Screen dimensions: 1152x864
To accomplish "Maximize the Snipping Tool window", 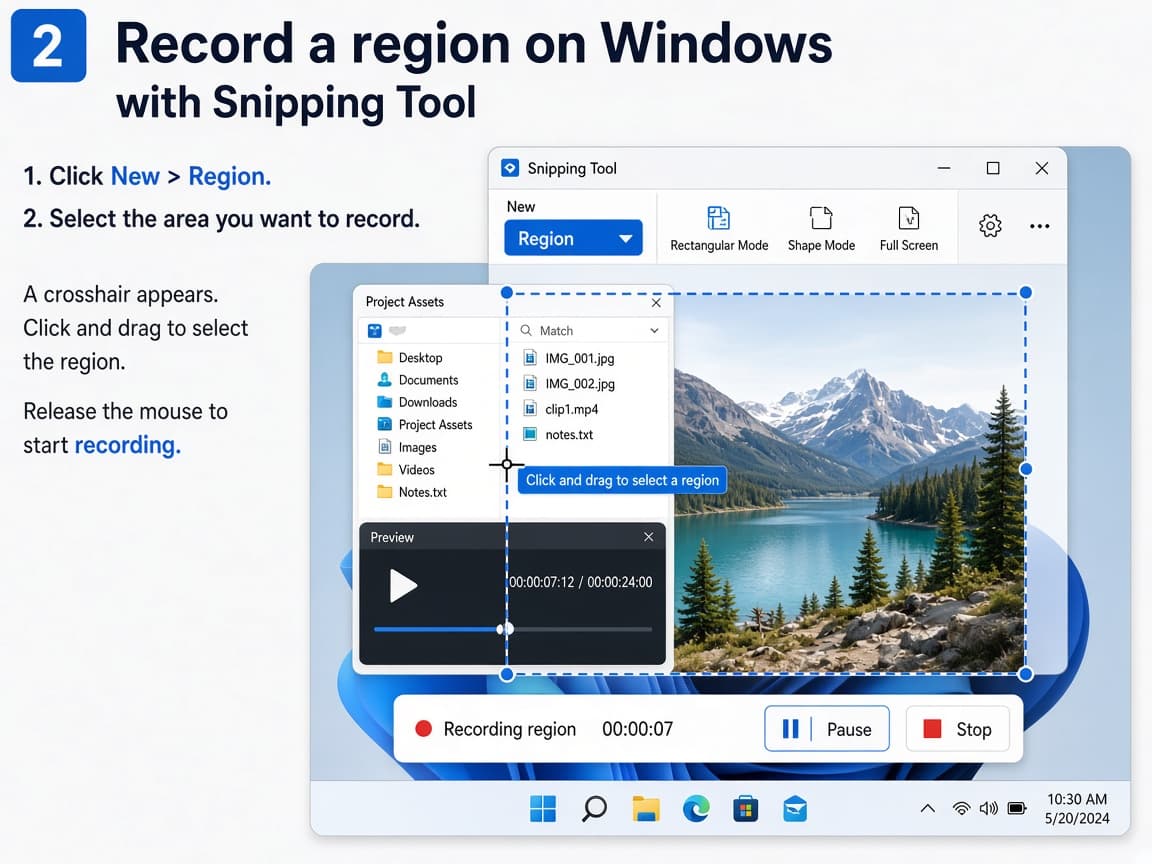I will point(993,168).
